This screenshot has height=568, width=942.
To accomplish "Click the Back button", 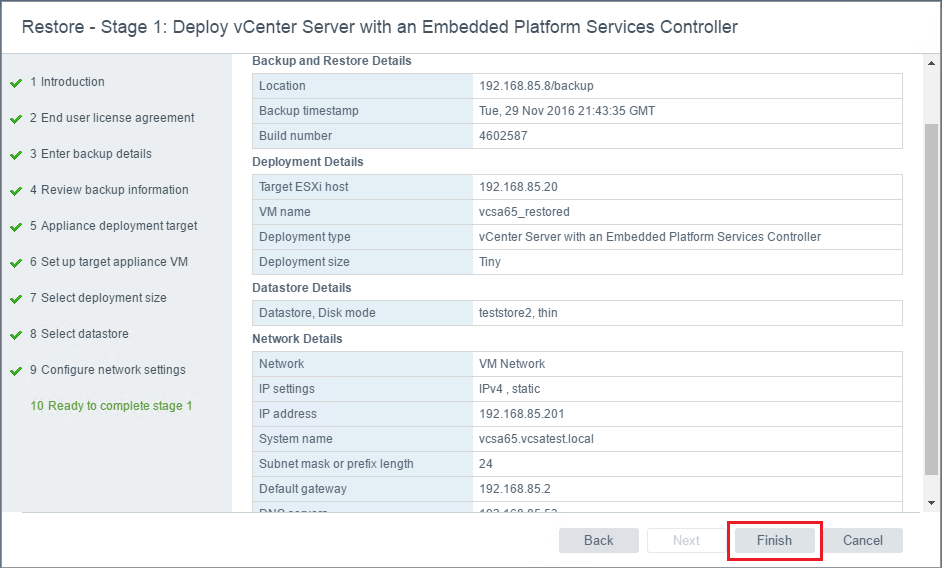I will coord(598,540).
